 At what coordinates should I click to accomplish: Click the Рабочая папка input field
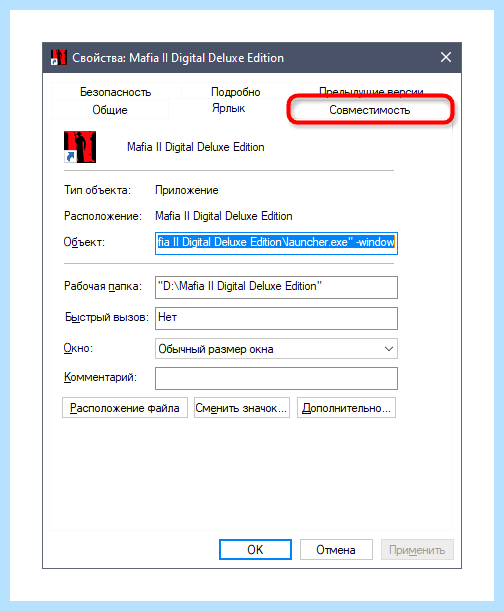(276, 287)
